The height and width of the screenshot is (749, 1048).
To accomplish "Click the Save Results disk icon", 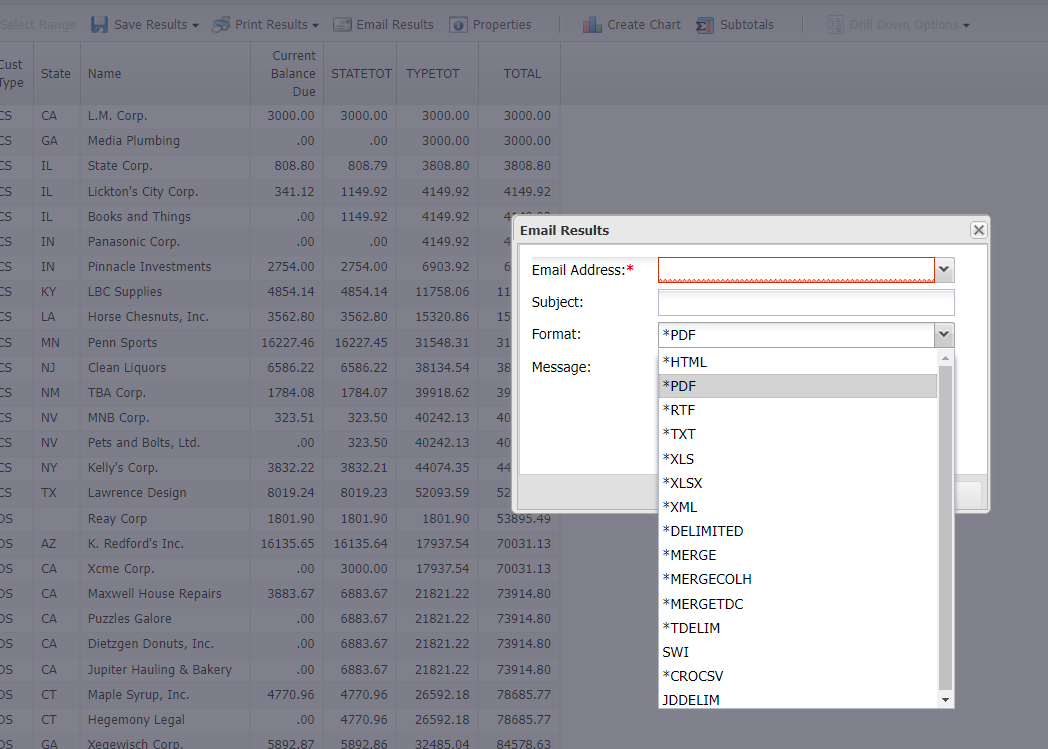I will [x=100, y=25].
